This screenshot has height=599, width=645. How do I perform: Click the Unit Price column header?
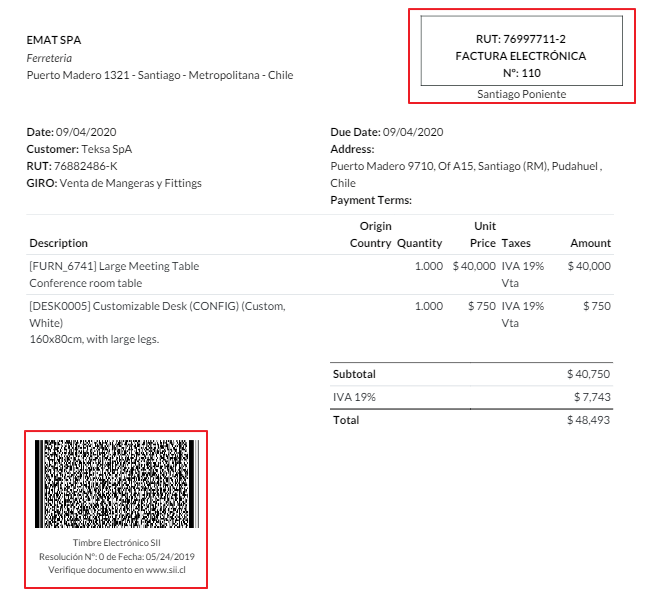pos(484,235)
